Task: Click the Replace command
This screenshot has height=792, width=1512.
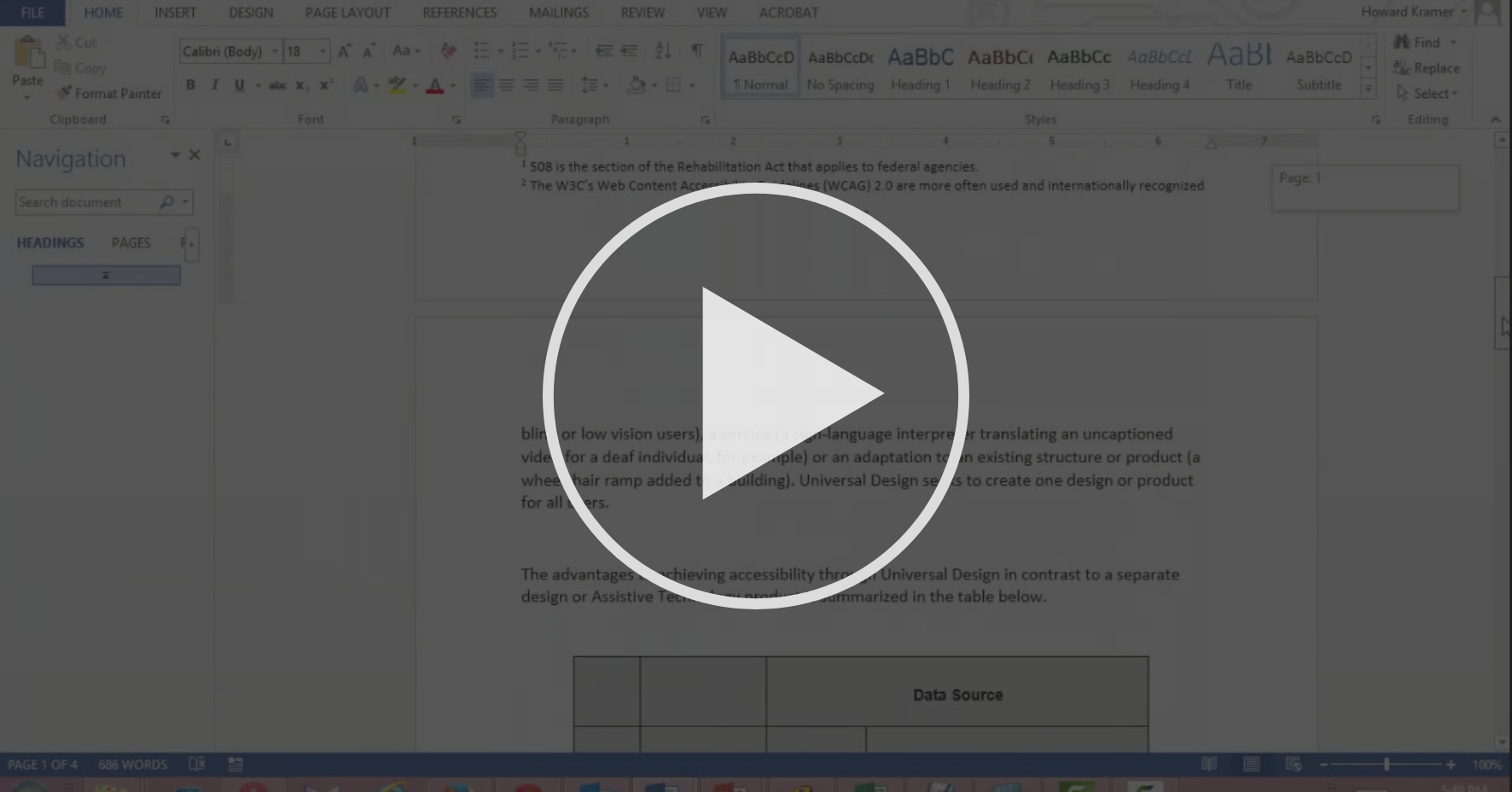Action: [1427, 67]
